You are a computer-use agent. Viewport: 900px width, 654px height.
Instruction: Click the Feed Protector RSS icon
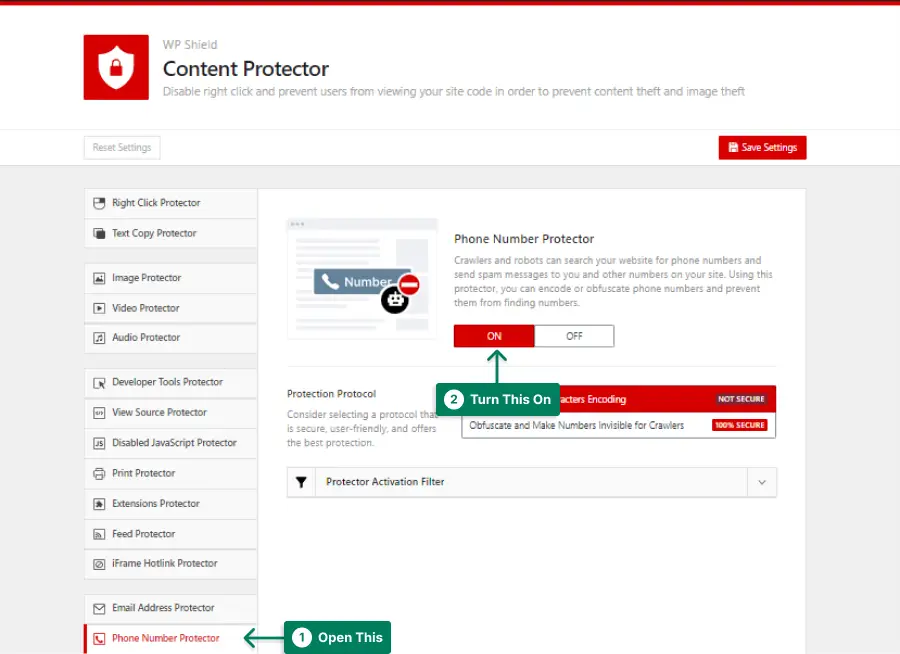pyautogui.click(x=99, y=535)
